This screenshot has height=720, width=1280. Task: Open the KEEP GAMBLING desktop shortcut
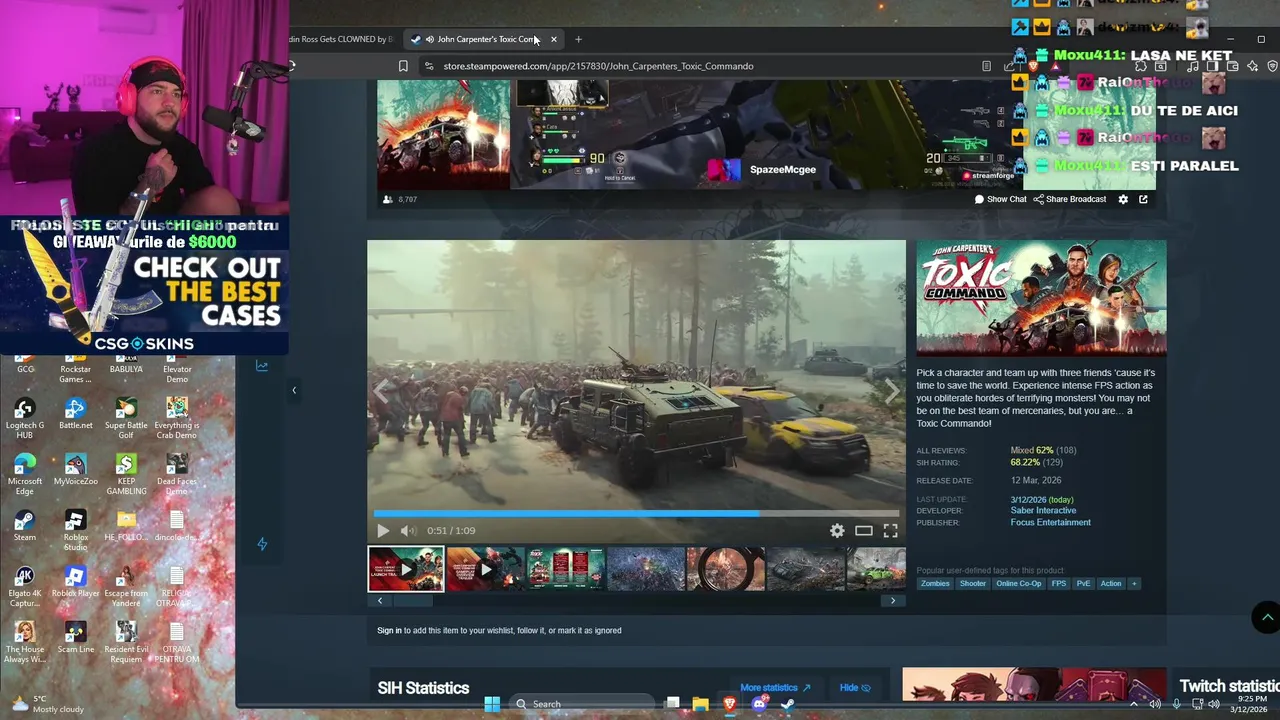pyautogui.click(x=126, y=475)
